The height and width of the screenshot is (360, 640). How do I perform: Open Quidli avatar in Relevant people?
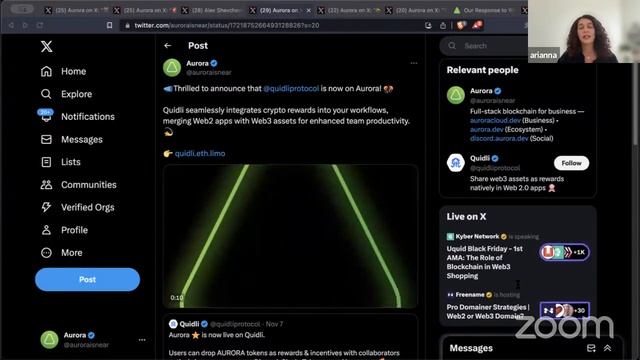pyautogui.click(x=456, y=163)
